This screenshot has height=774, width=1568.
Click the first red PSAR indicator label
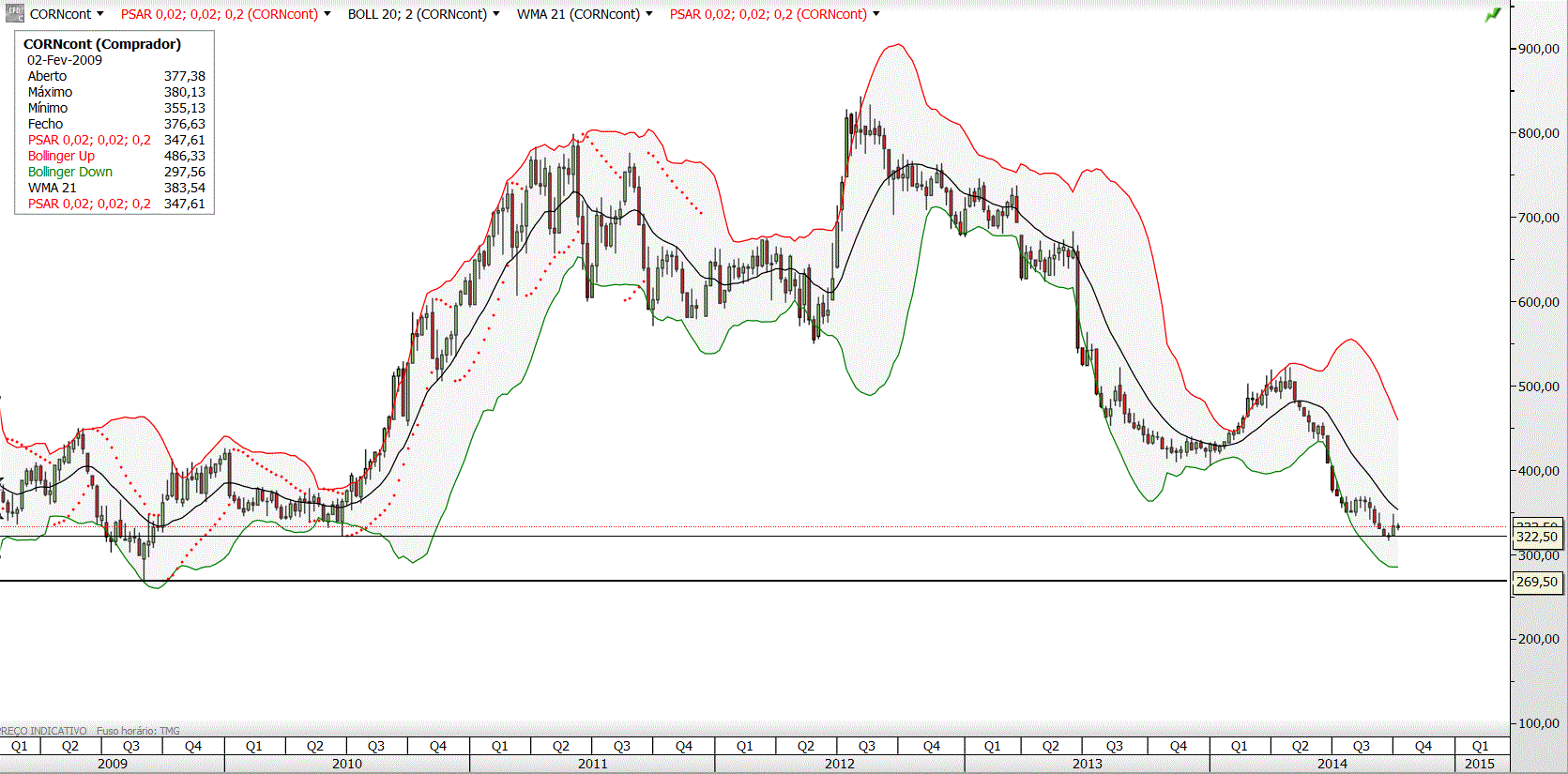220,14
